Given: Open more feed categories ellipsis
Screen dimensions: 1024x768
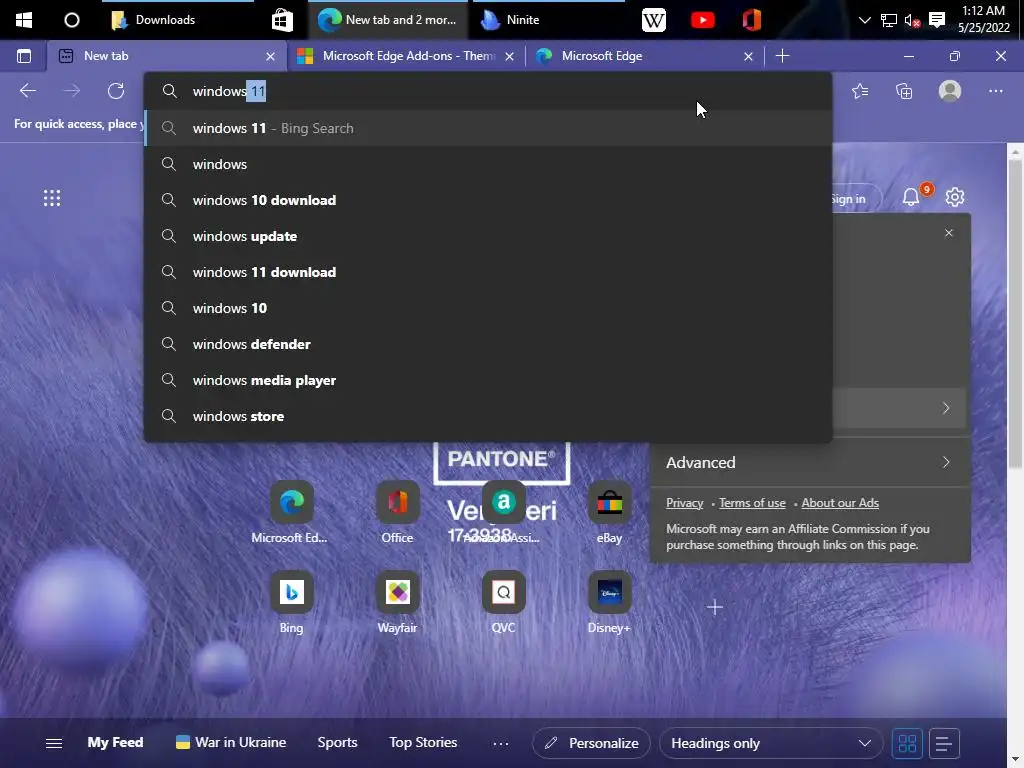Looking at the screenshot, I should (500, 743).
